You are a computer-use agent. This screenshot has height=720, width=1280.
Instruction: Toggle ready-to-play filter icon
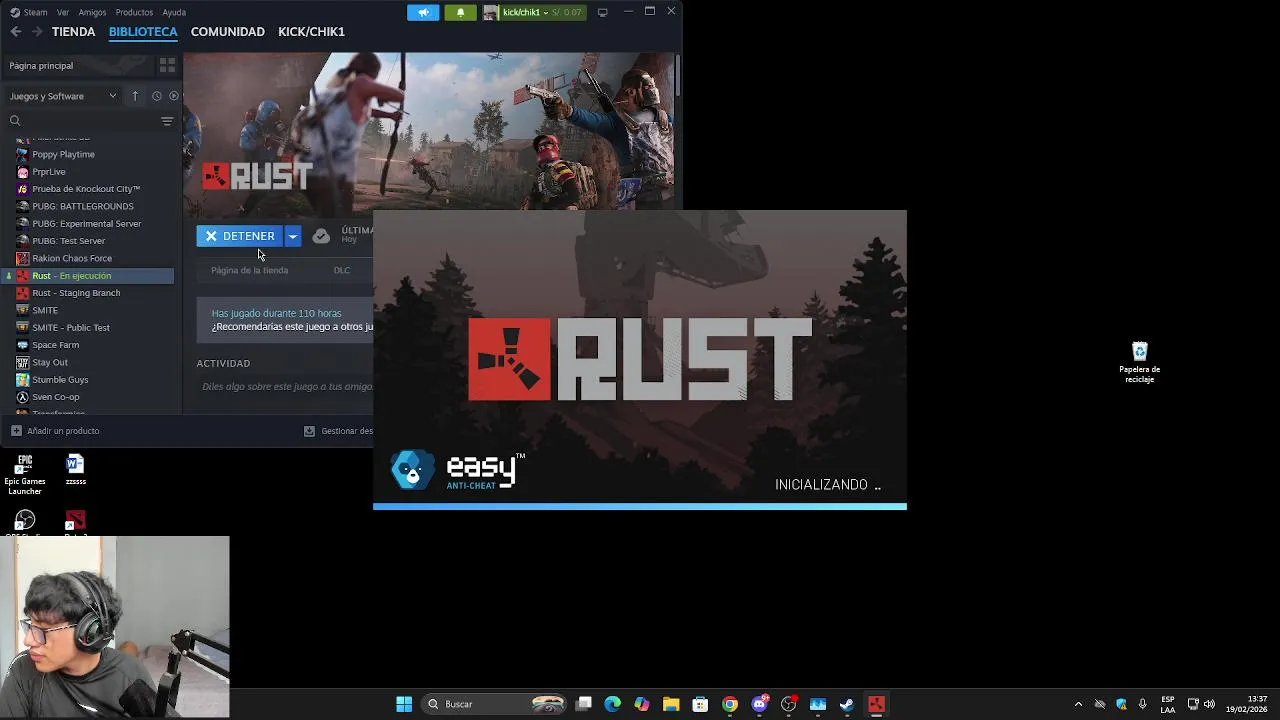[173, 96]
